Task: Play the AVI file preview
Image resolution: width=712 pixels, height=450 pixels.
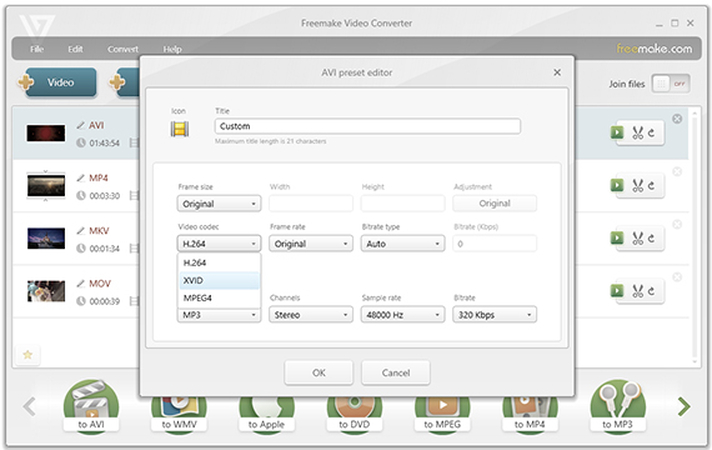Action: point(617,133)
